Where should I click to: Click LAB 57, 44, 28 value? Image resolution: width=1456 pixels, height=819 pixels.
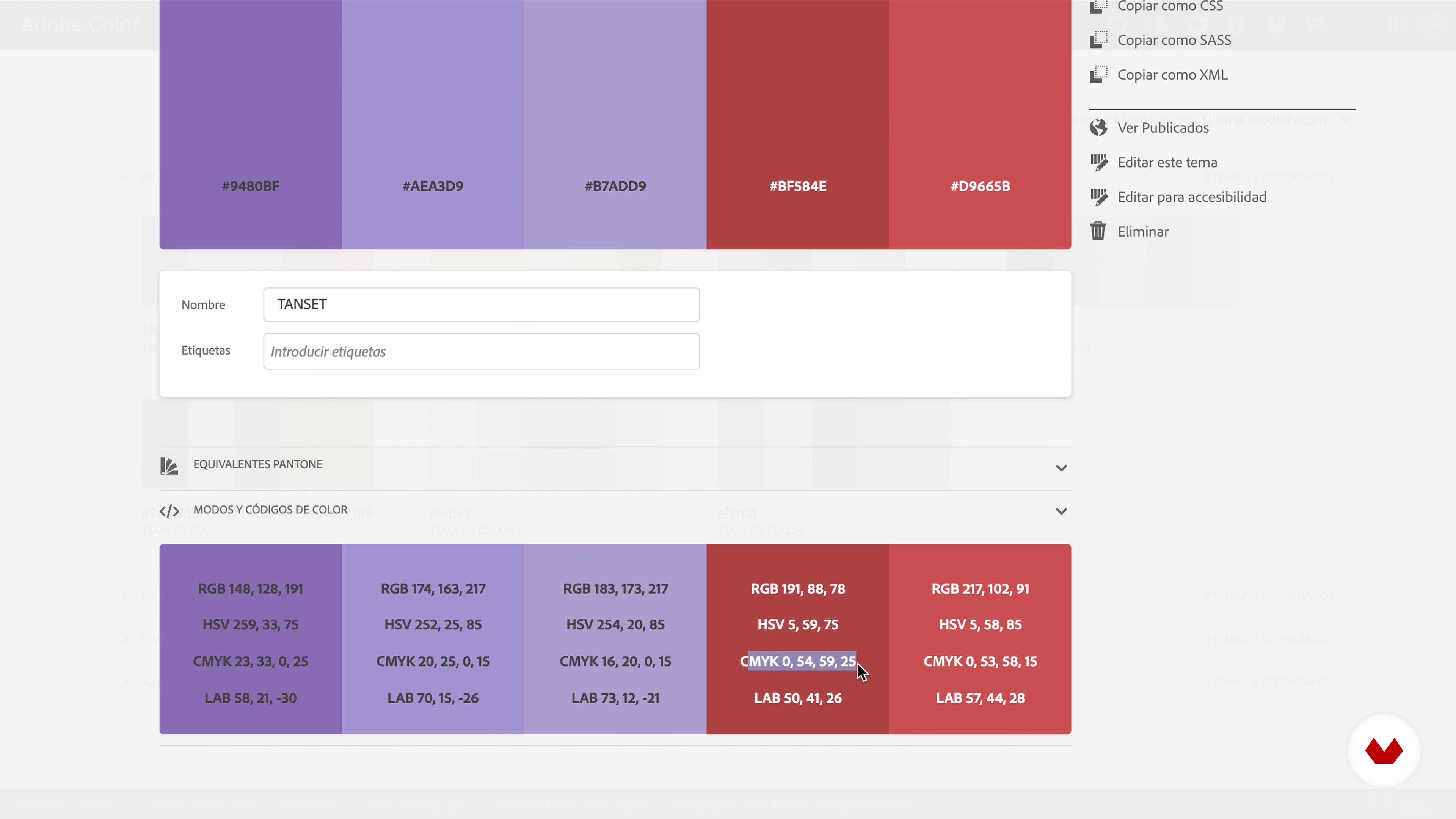click(x=979, y=698)
